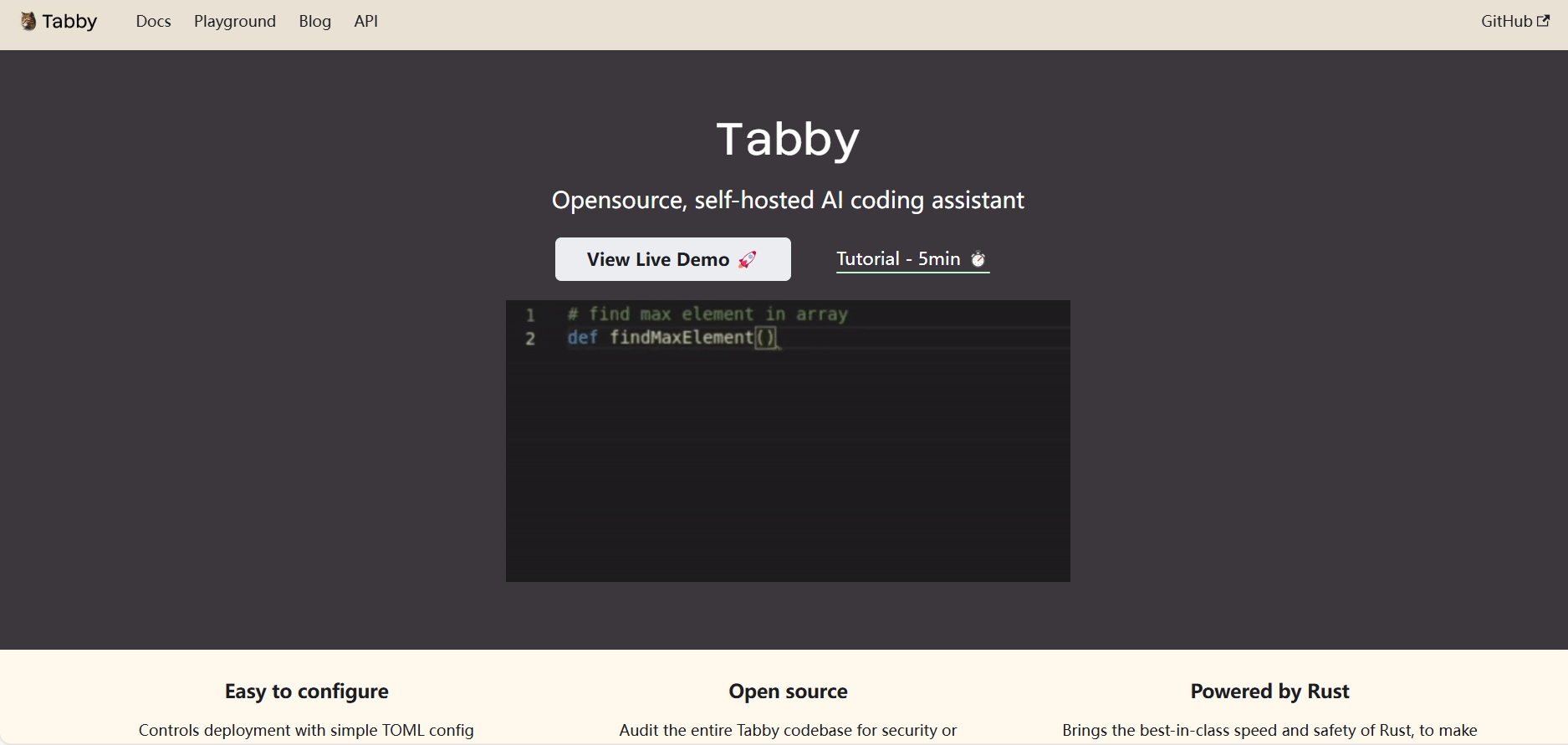The height and width of the screenshot is (745, 1568).
Task: Select API in the top navigation
Action: click(365, 22)
